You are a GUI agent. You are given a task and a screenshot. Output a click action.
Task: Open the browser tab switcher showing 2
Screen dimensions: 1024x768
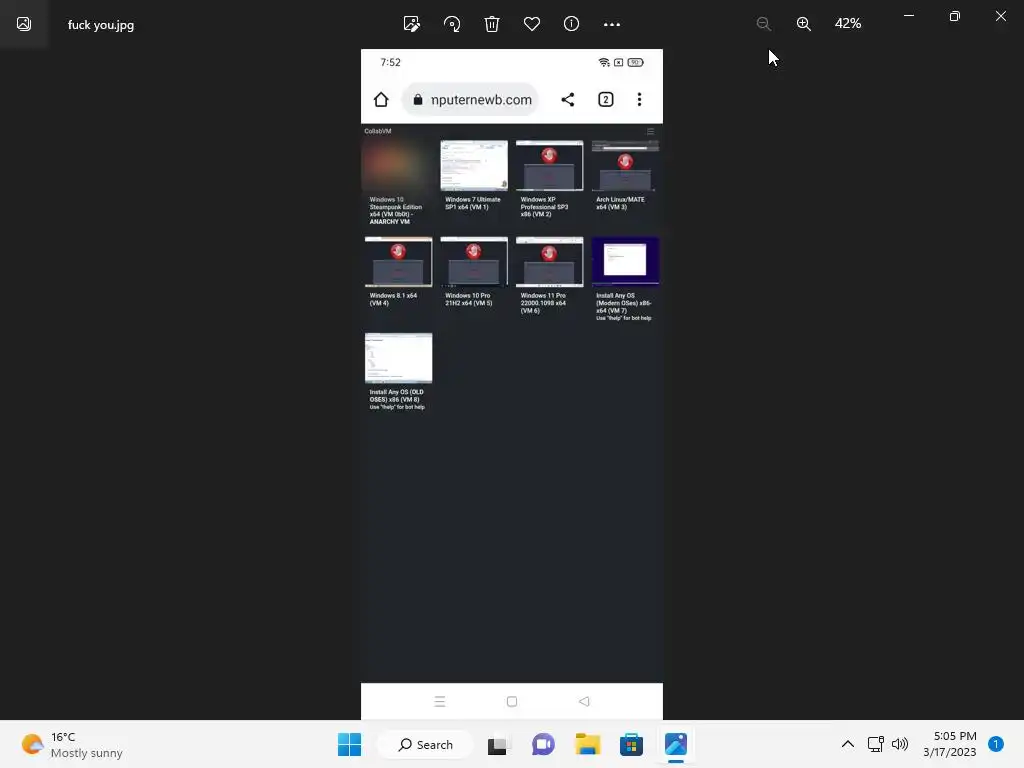click(x=605, y=99)
